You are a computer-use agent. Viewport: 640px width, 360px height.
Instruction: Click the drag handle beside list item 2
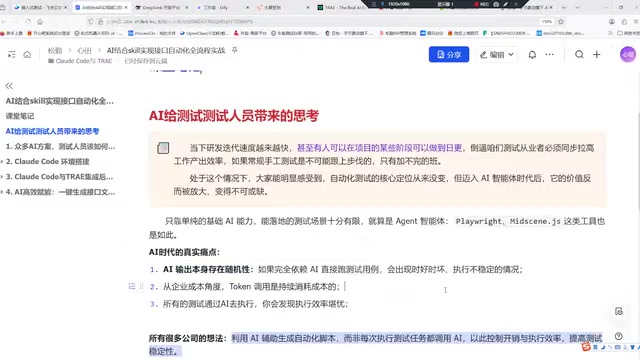(142, 287)
